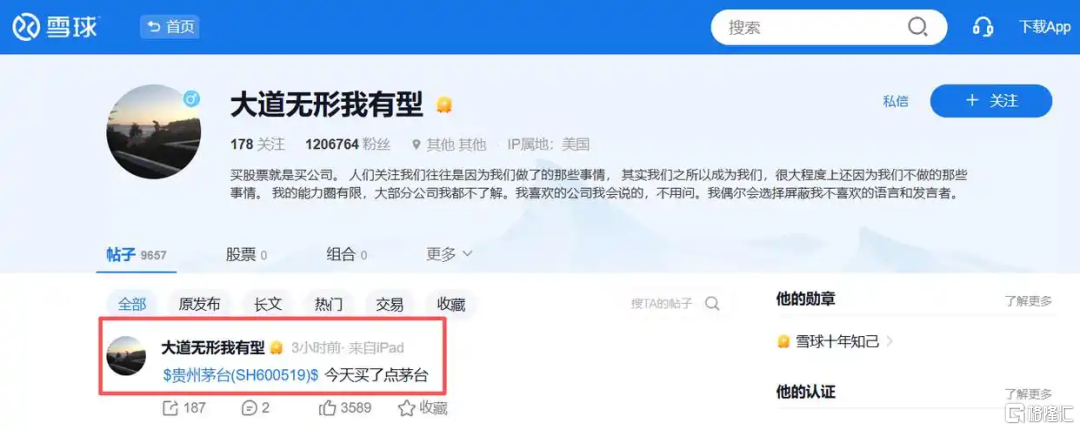Click the large profile avatar photo
Image resolution: width=1080 pixels, height=430 pixels.
click(x=154, y=132)
